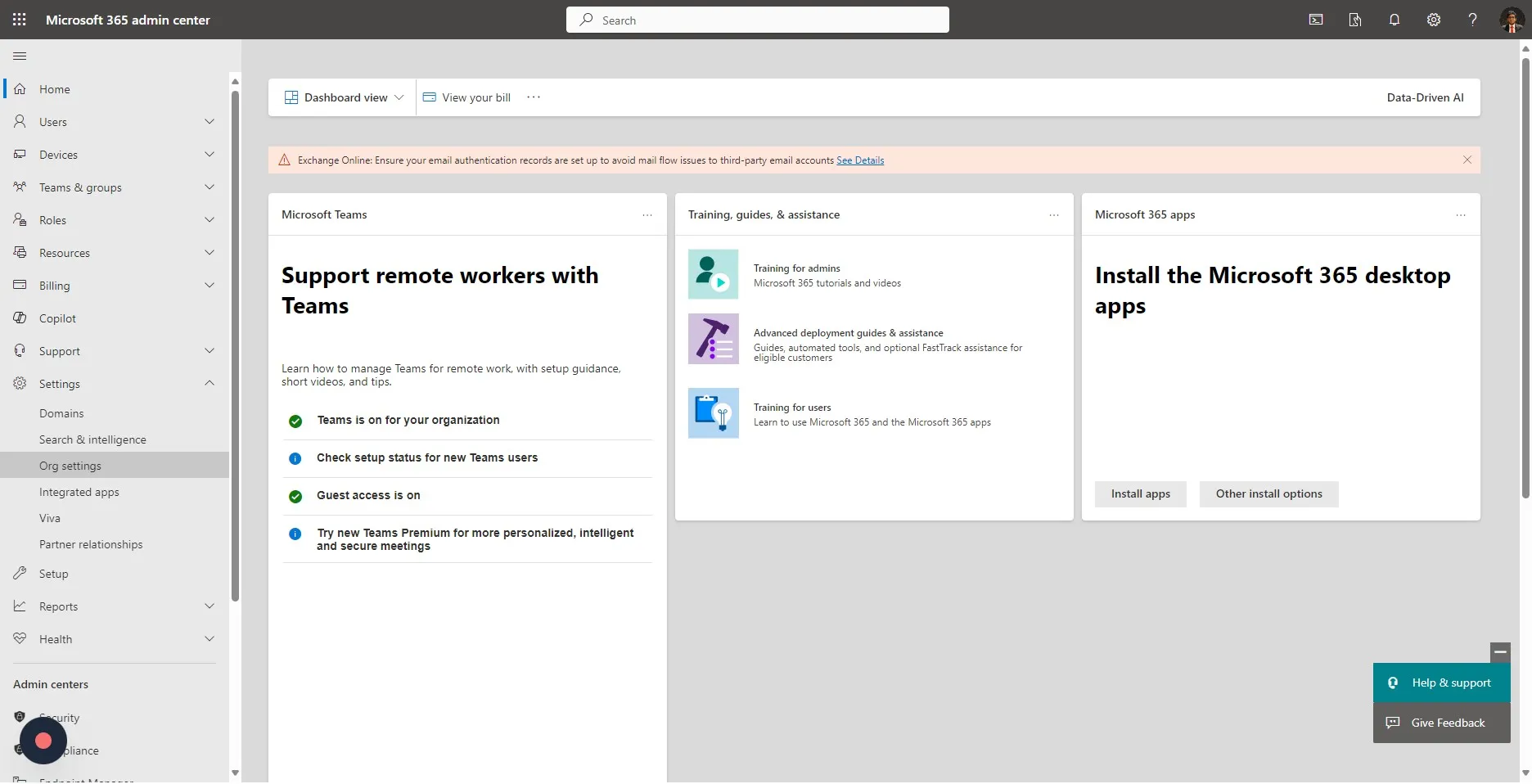Screen dimensions: 1532x784
Task: Expand the Health menu chevron
Action: 210,638
